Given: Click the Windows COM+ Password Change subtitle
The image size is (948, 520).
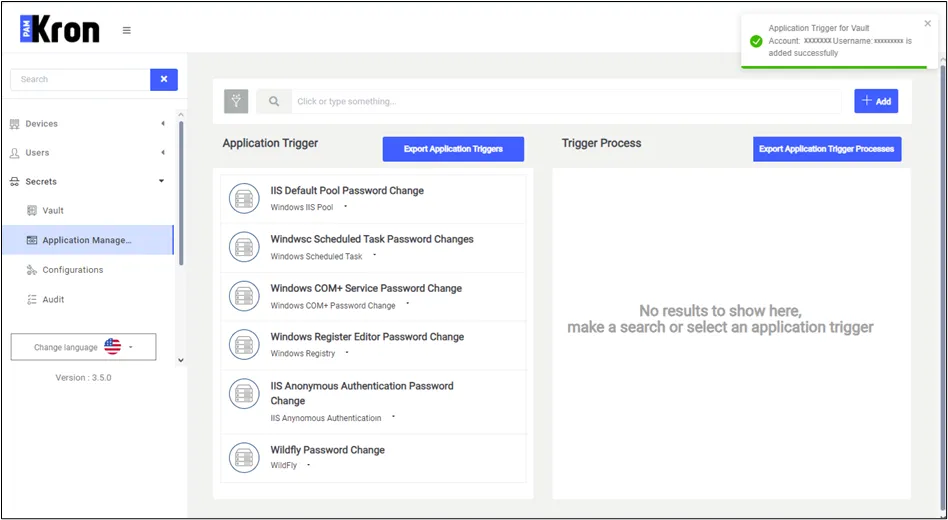Looking at the screenshot, I should click(333, 306).
